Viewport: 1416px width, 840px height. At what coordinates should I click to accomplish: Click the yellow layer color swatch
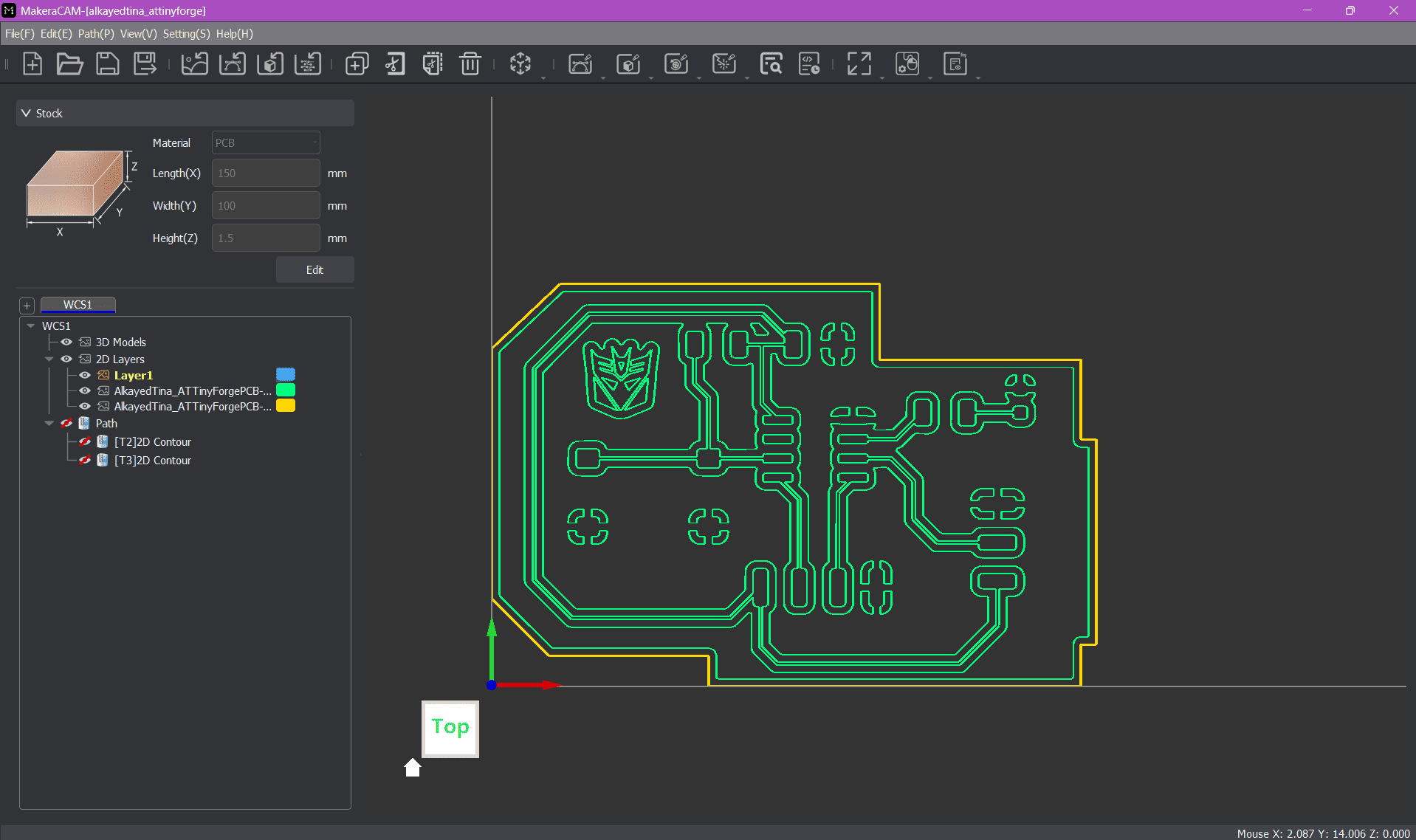[x=286, y=406]
